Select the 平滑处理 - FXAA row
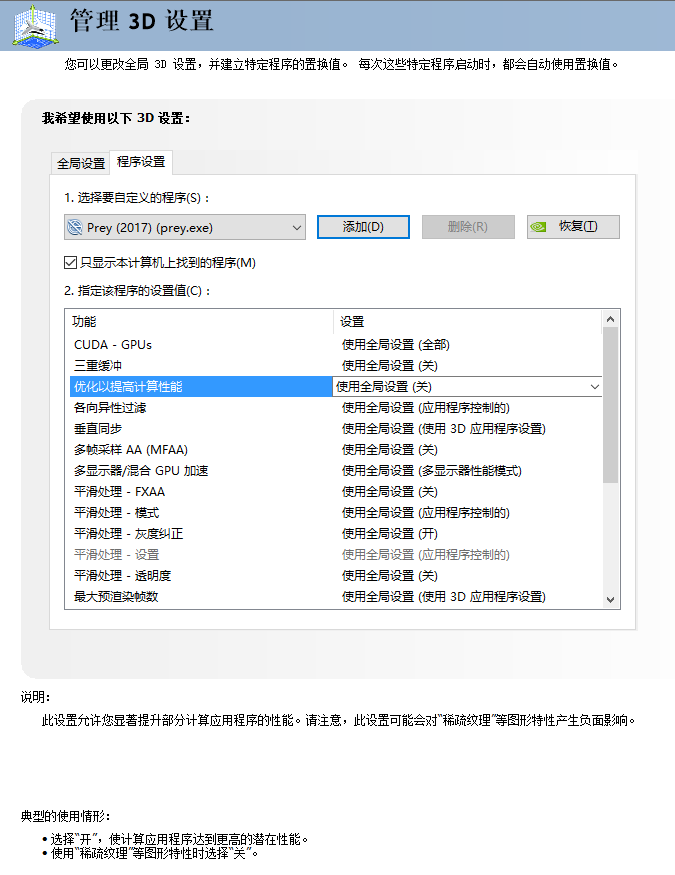 (336, 492)
